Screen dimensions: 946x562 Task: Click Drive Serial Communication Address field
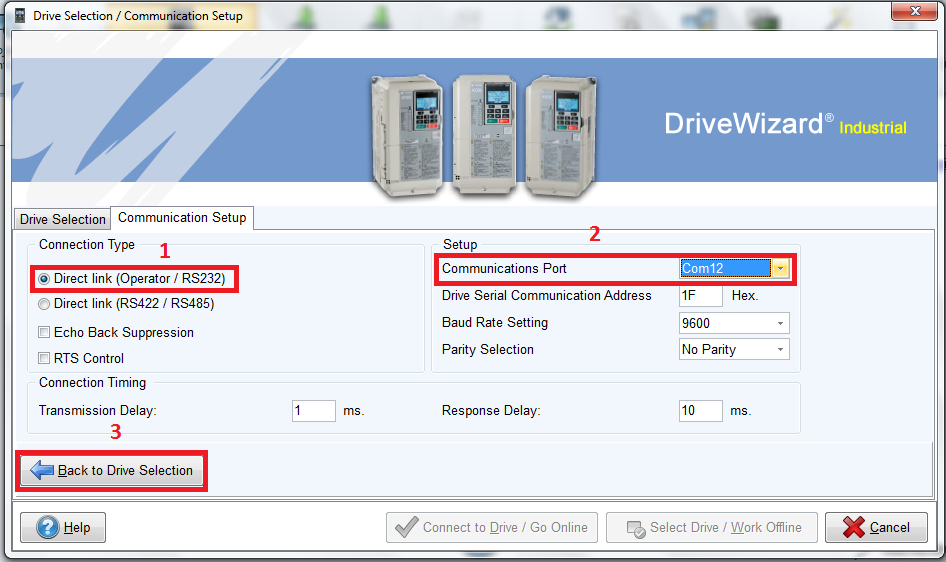point(700,295)
